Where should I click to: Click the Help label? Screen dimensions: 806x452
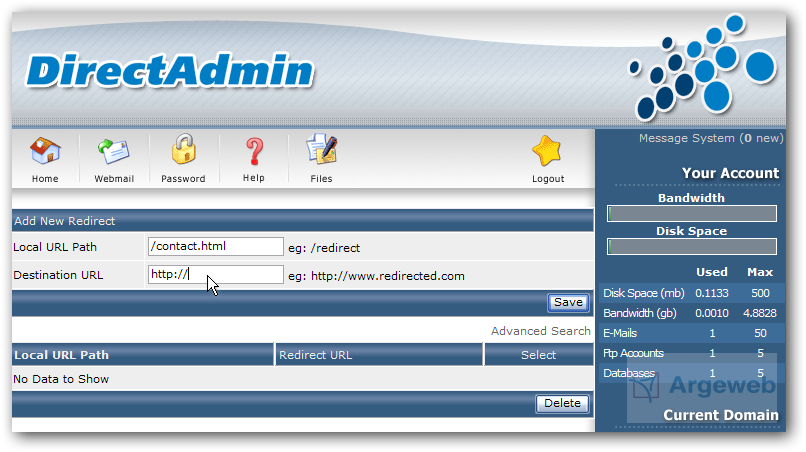pyautogui.click(x=253, y=178)
